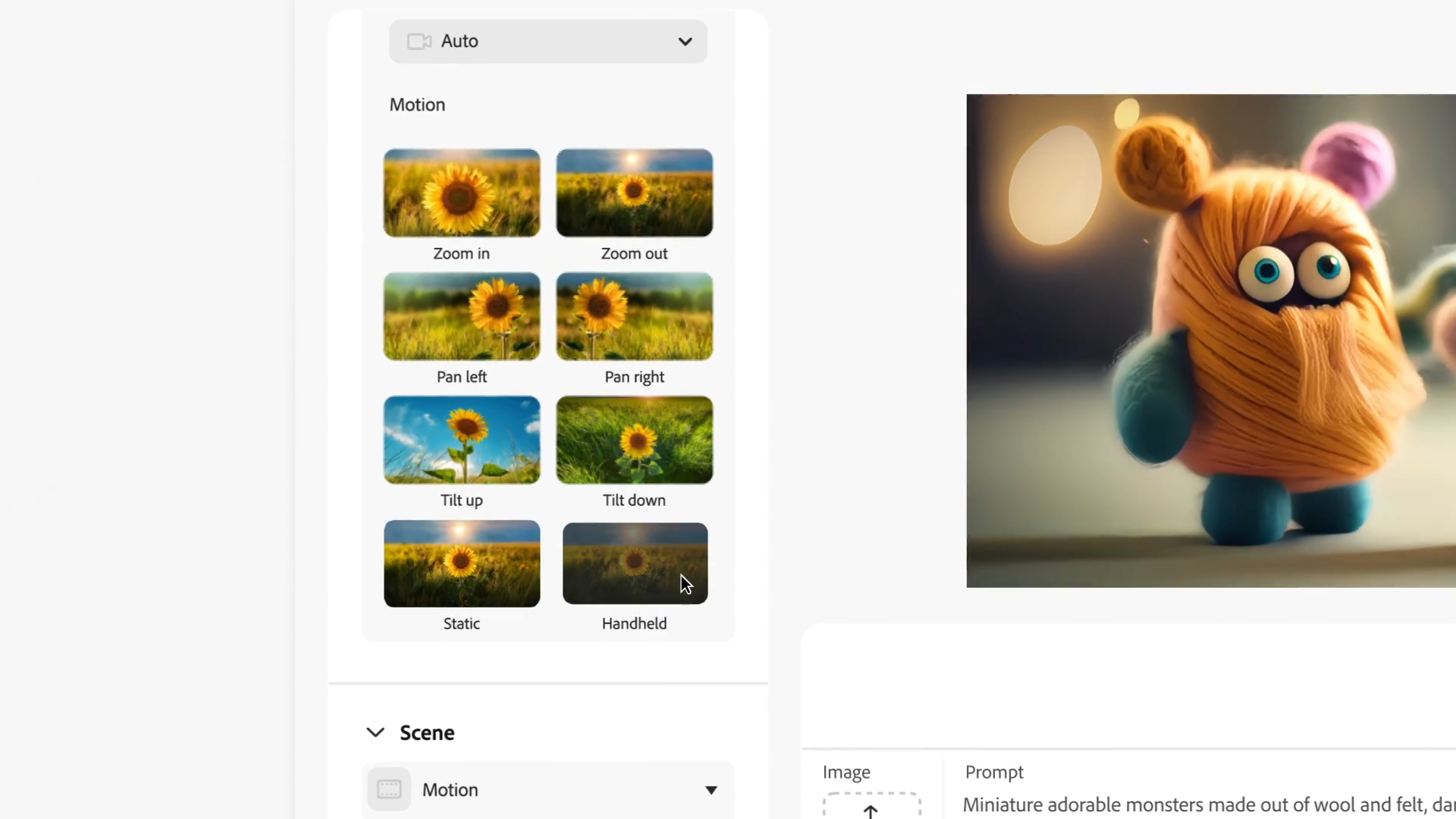Viewport: 1456px width, 819px height.
Task: Select the Handheld motion thumbnail
Action: (x=634, y=563)
